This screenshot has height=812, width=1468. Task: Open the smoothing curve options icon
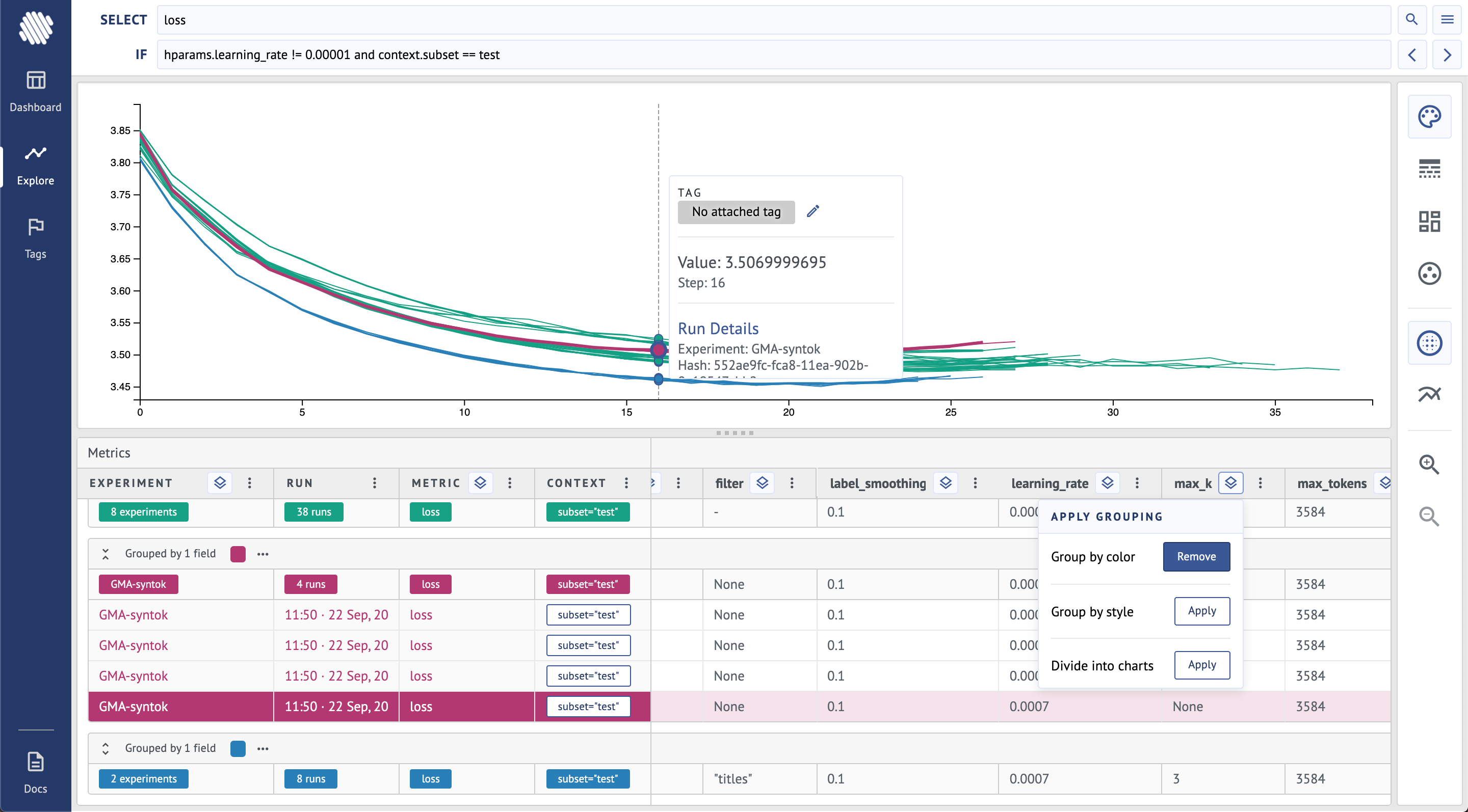click(1429, 394)
